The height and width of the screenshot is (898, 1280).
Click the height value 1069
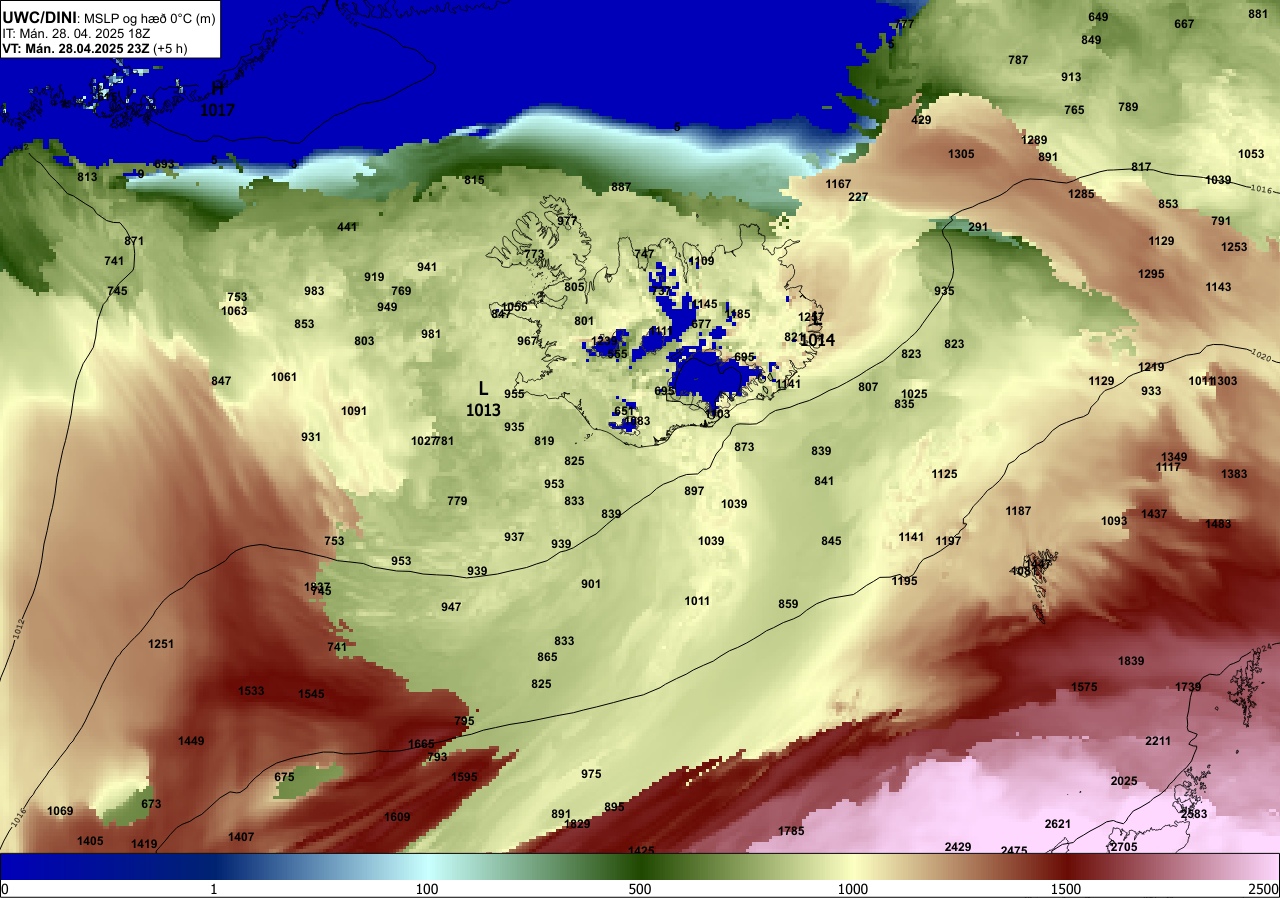(x=60, y=811)
